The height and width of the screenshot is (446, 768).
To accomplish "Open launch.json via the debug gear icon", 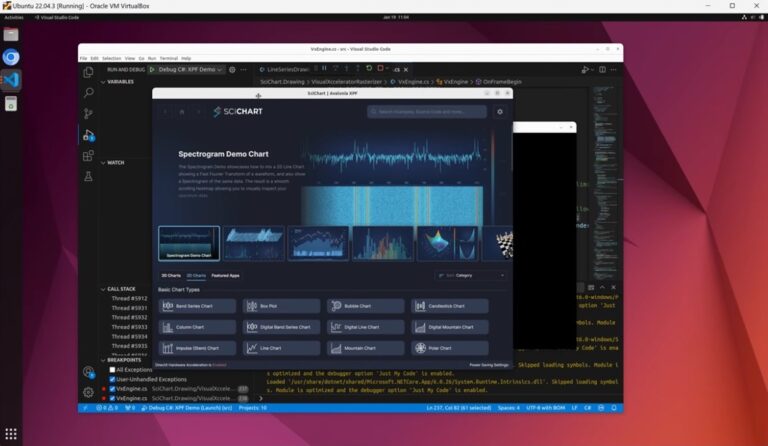I will tap(232, 70).
